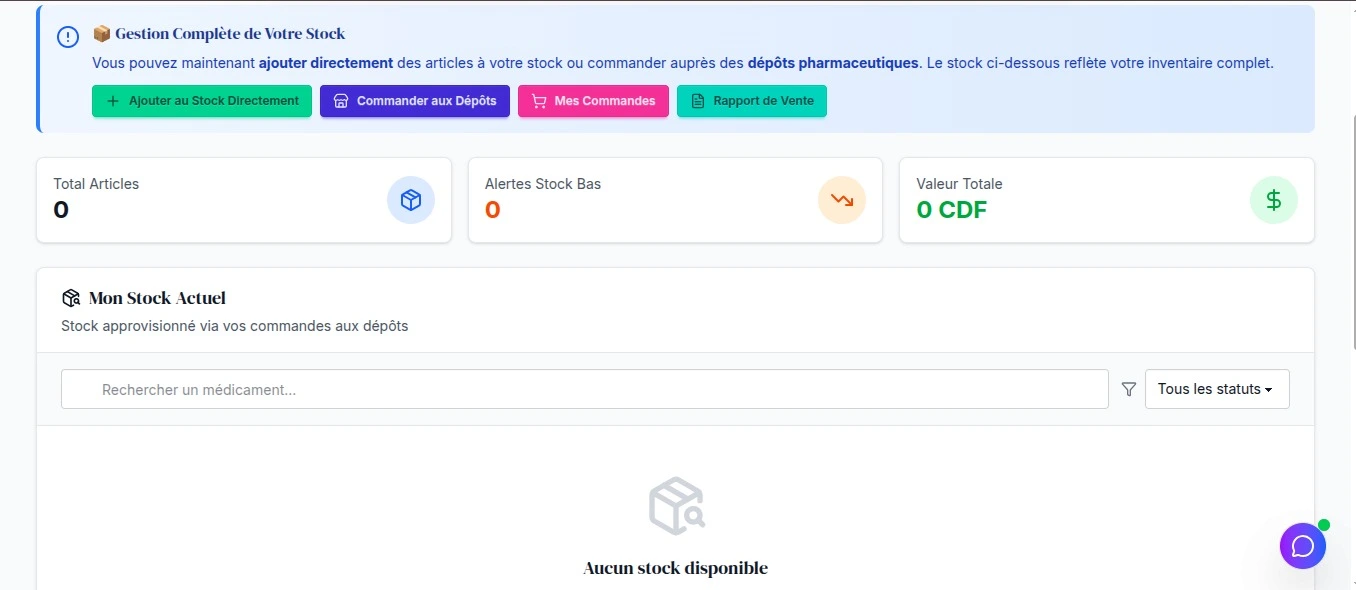Expand the status filter chevron

(x=1271, y=390)
